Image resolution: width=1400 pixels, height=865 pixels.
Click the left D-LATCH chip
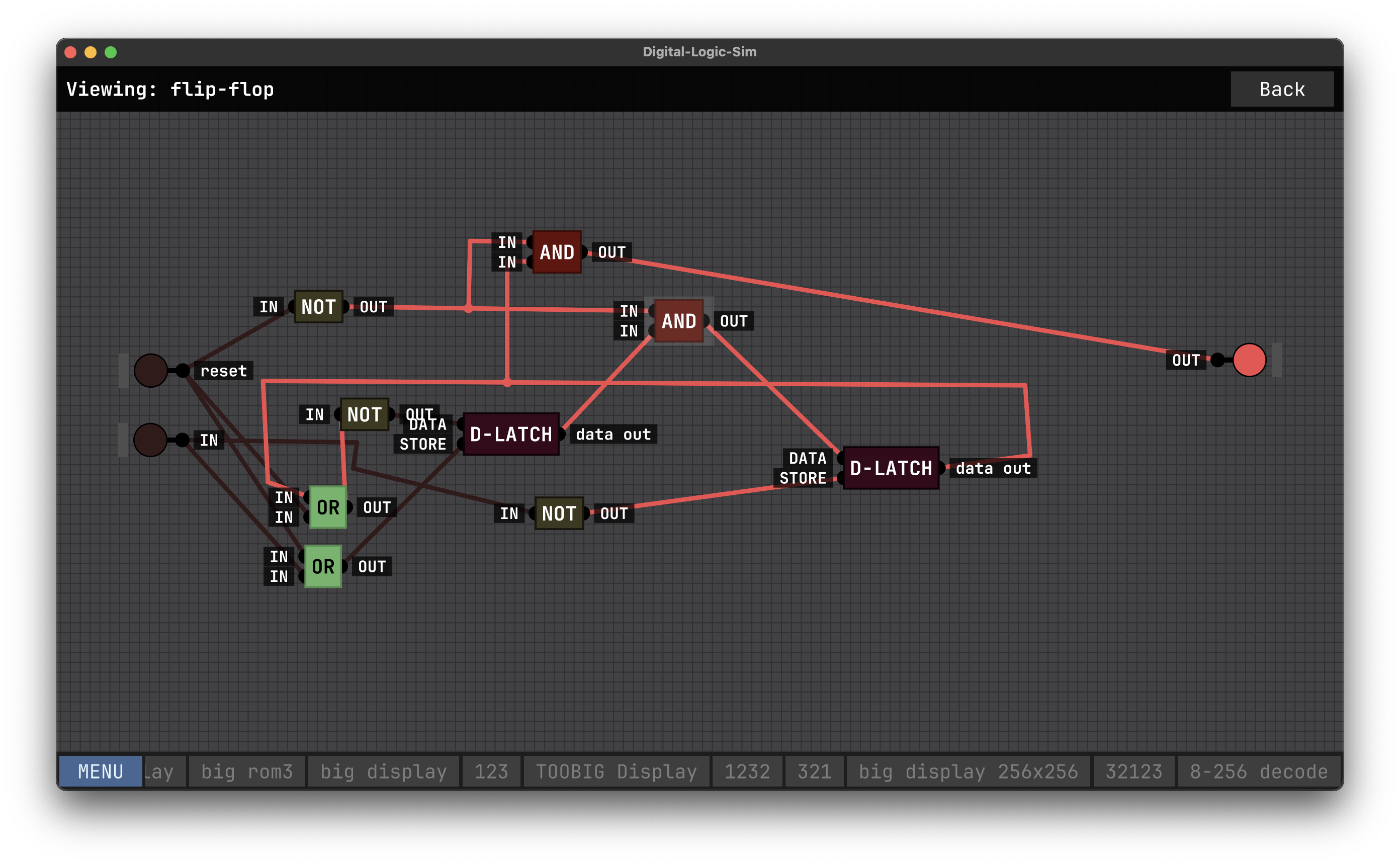(511, 434)
